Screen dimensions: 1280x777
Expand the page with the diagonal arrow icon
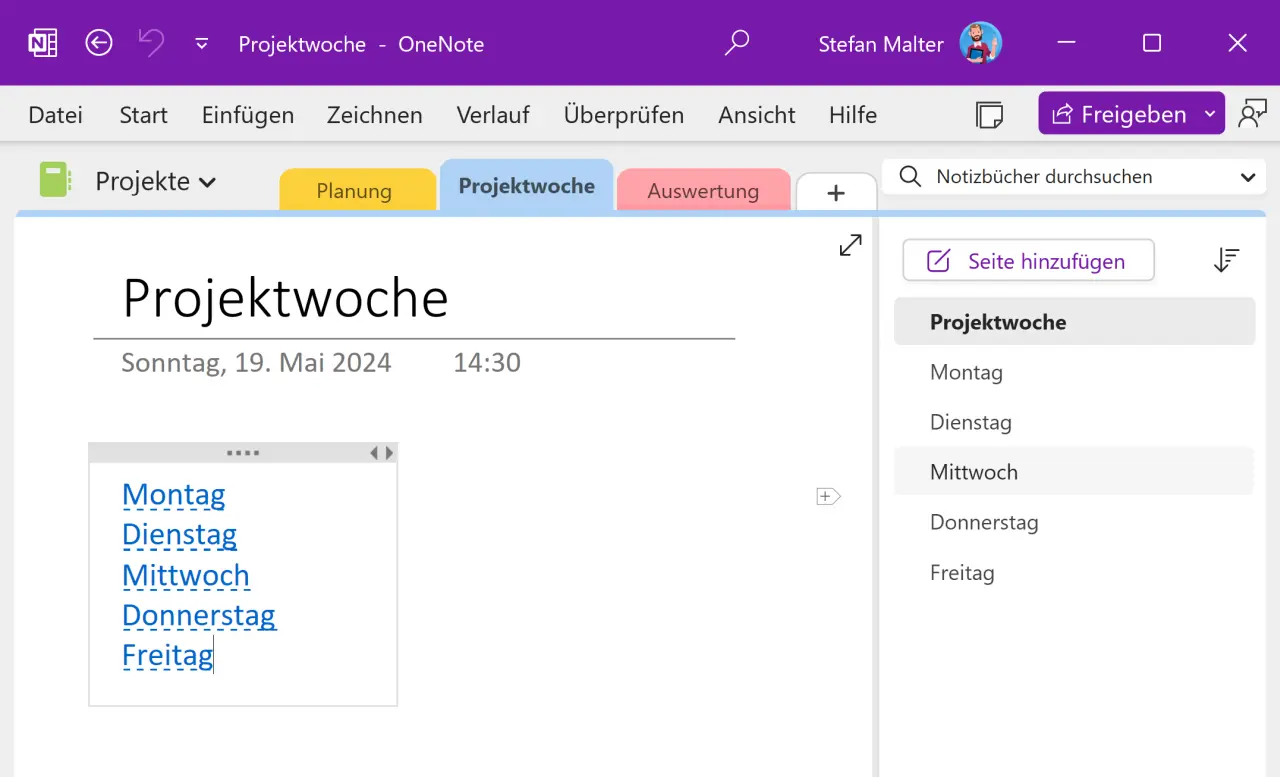[850, 244]
